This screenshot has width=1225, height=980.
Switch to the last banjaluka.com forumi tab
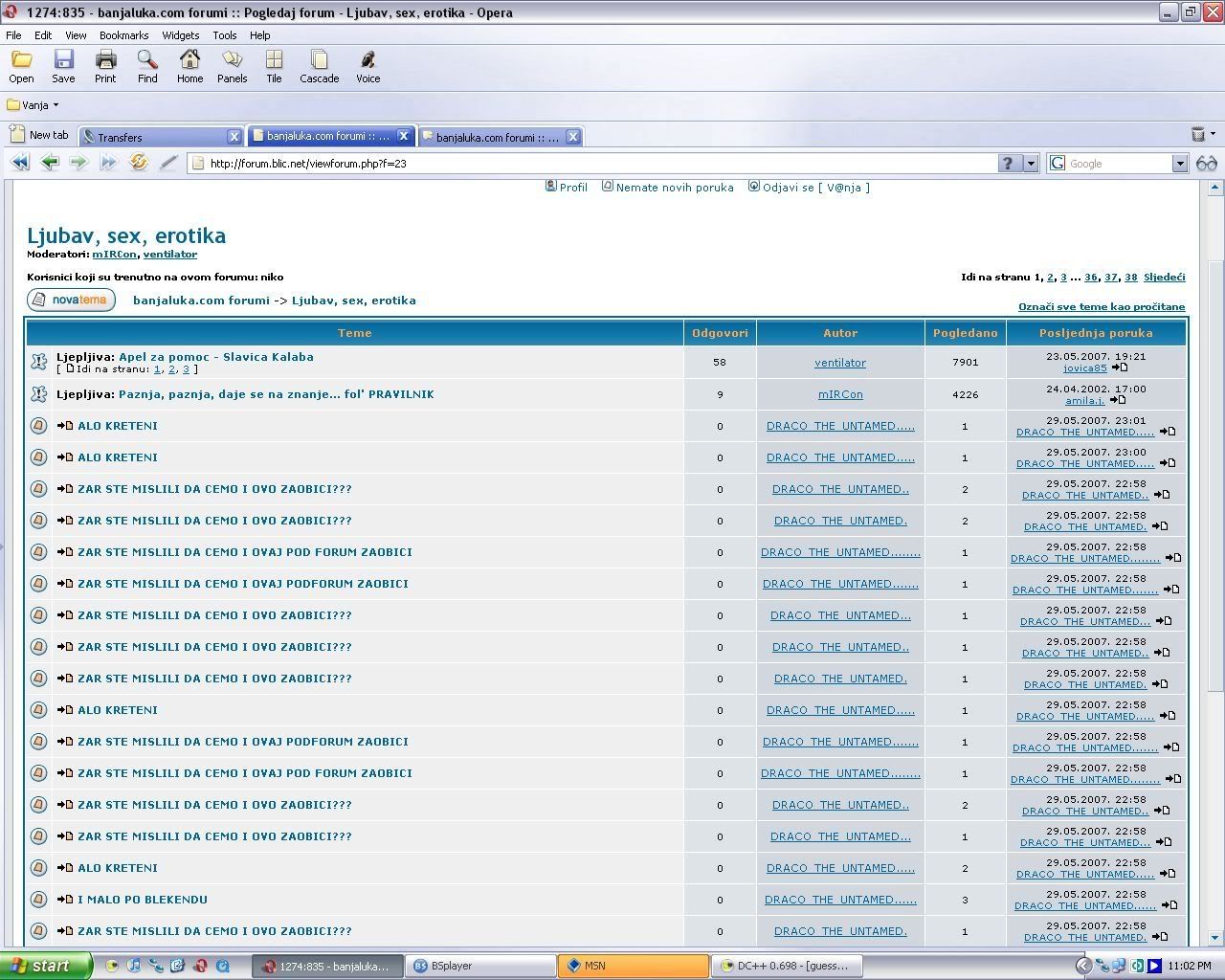500,137
